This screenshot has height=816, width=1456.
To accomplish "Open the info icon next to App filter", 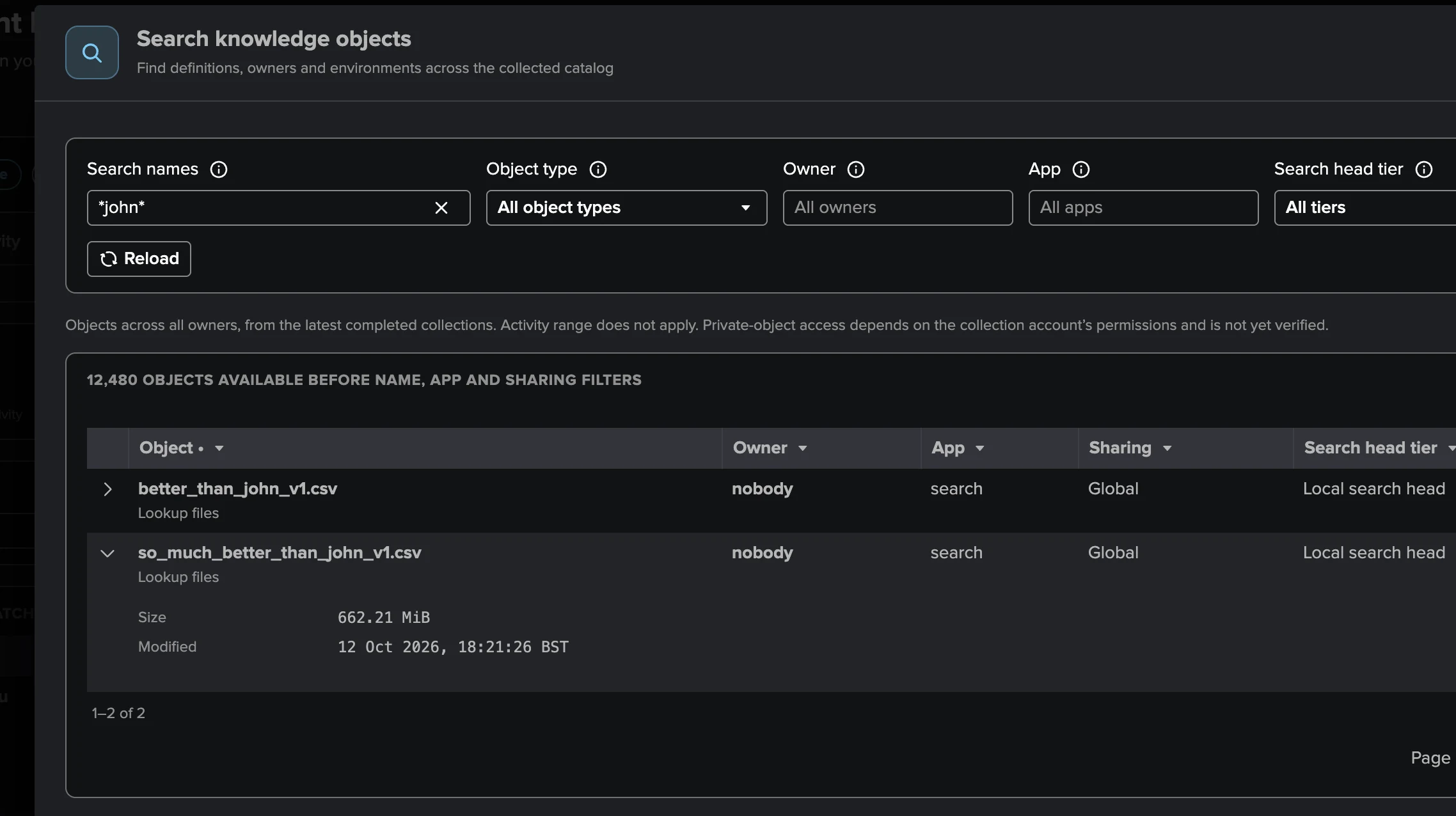I will coord(1081,169).
